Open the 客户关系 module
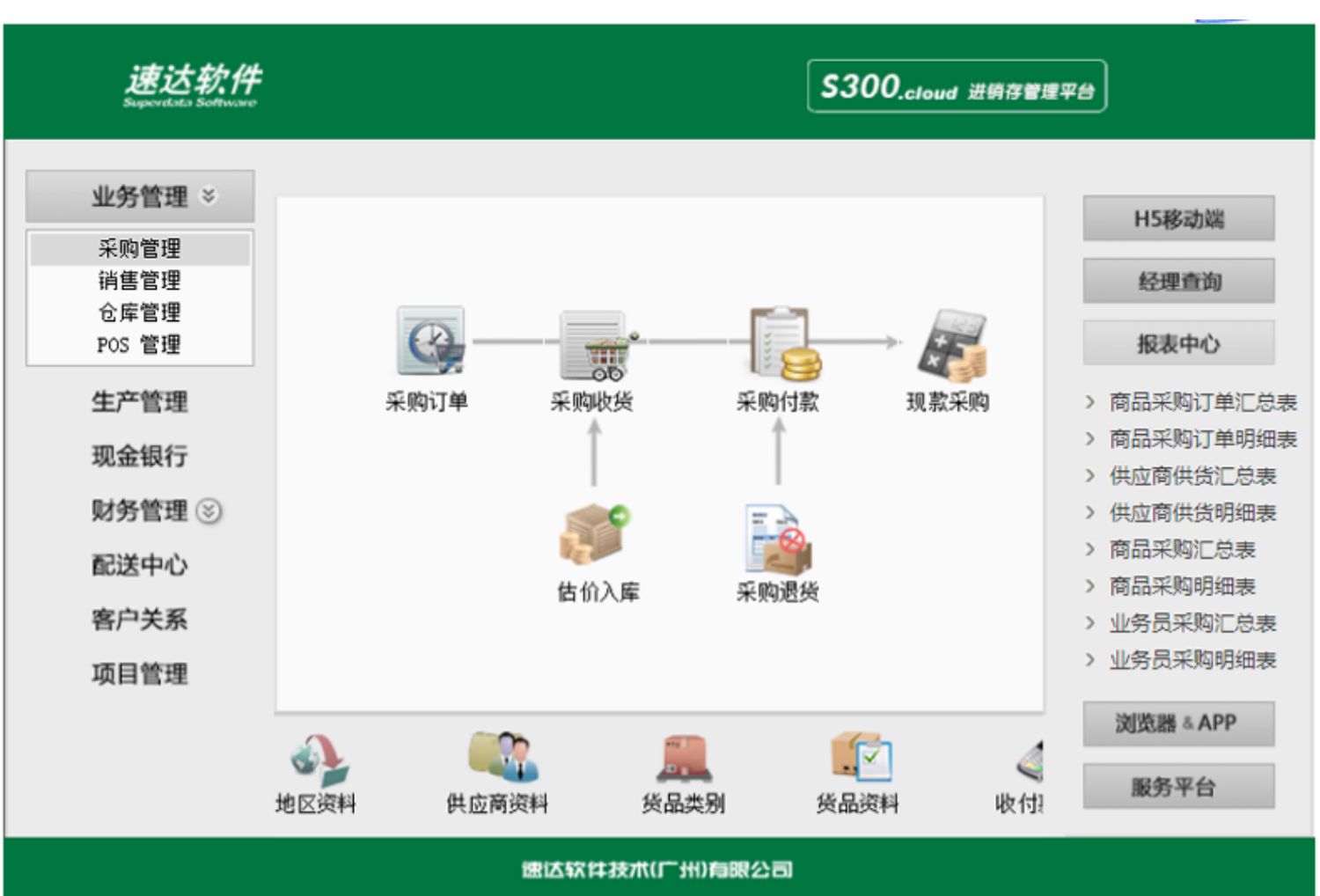 point(140,620)
